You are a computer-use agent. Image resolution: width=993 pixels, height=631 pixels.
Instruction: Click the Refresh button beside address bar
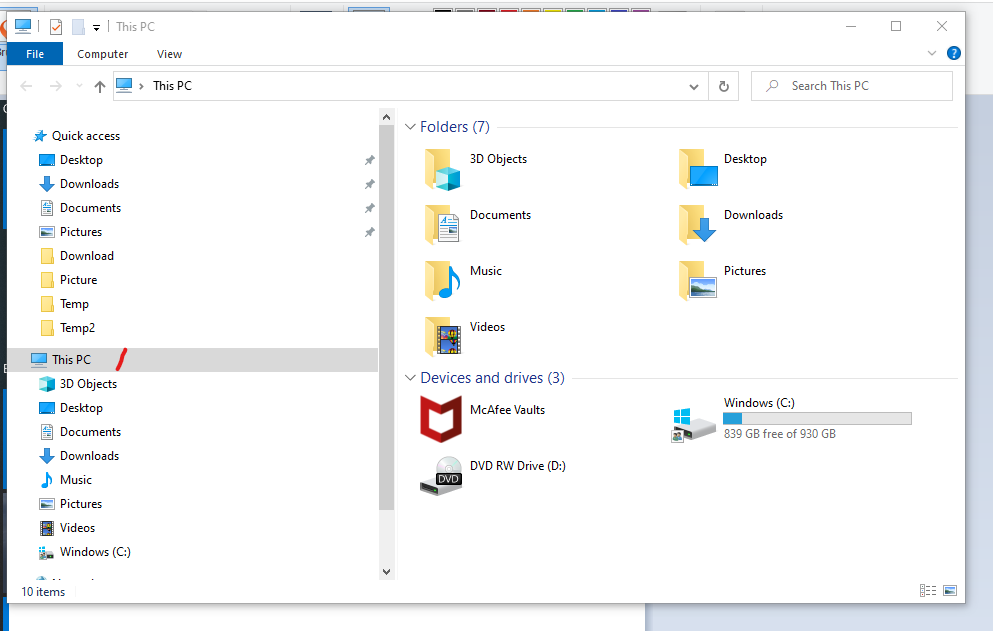point(723,86)
